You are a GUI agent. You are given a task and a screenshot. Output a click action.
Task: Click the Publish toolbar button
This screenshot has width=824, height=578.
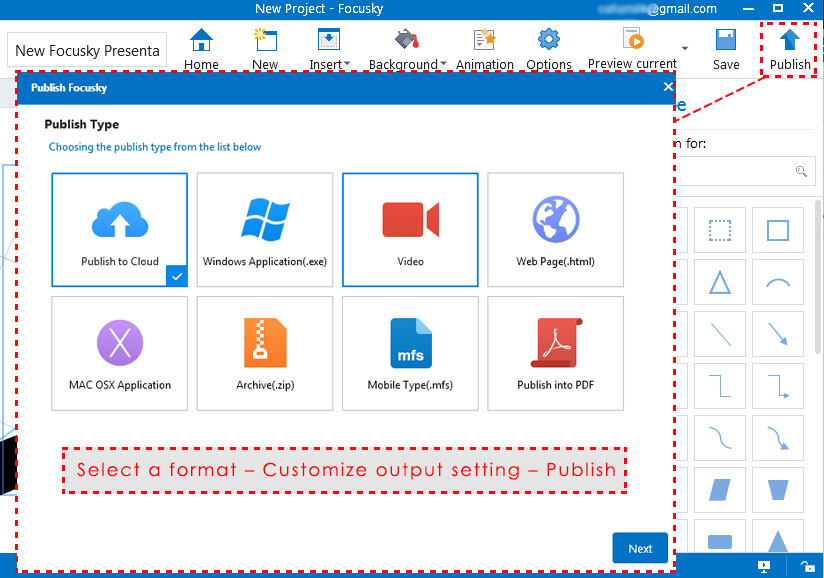[x=790, y=49]
